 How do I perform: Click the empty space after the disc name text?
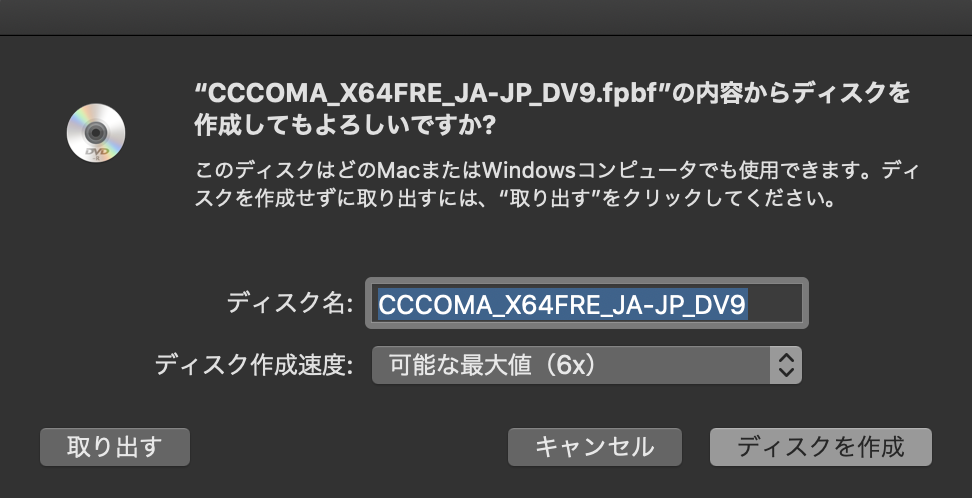point(775,304)
